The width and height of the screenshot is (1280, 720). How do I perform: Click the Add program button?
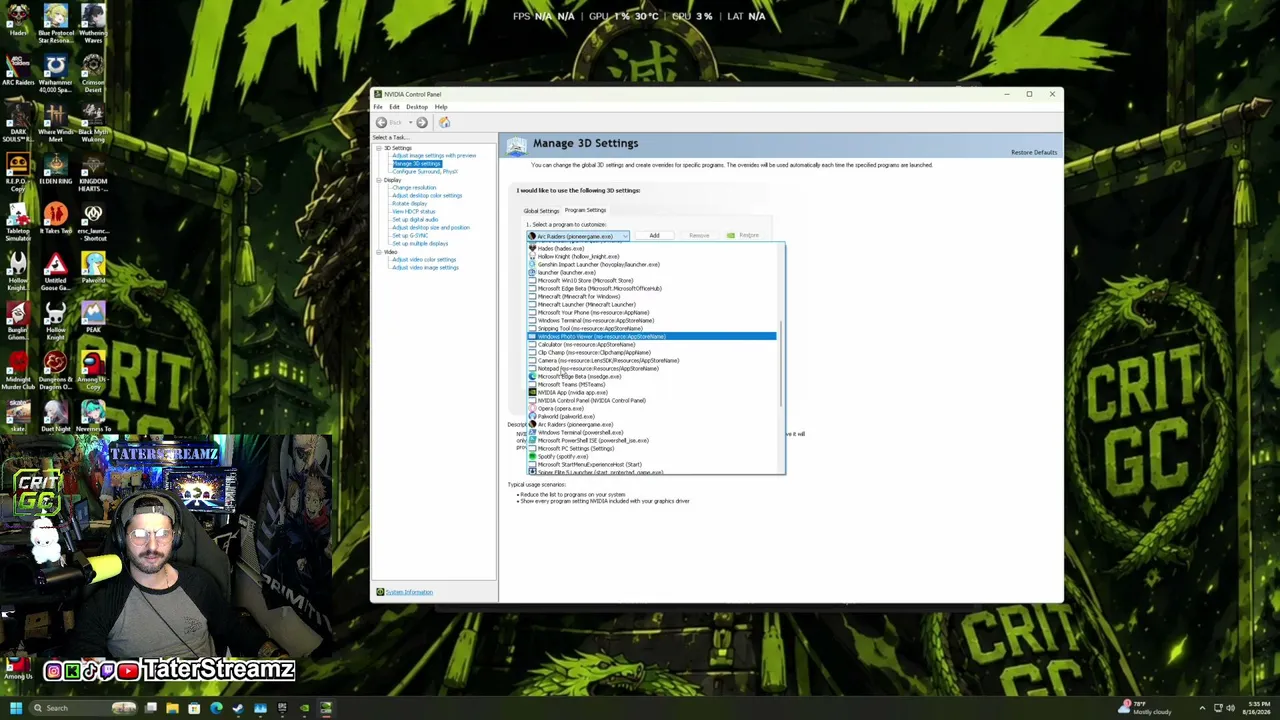pos(654,236)
